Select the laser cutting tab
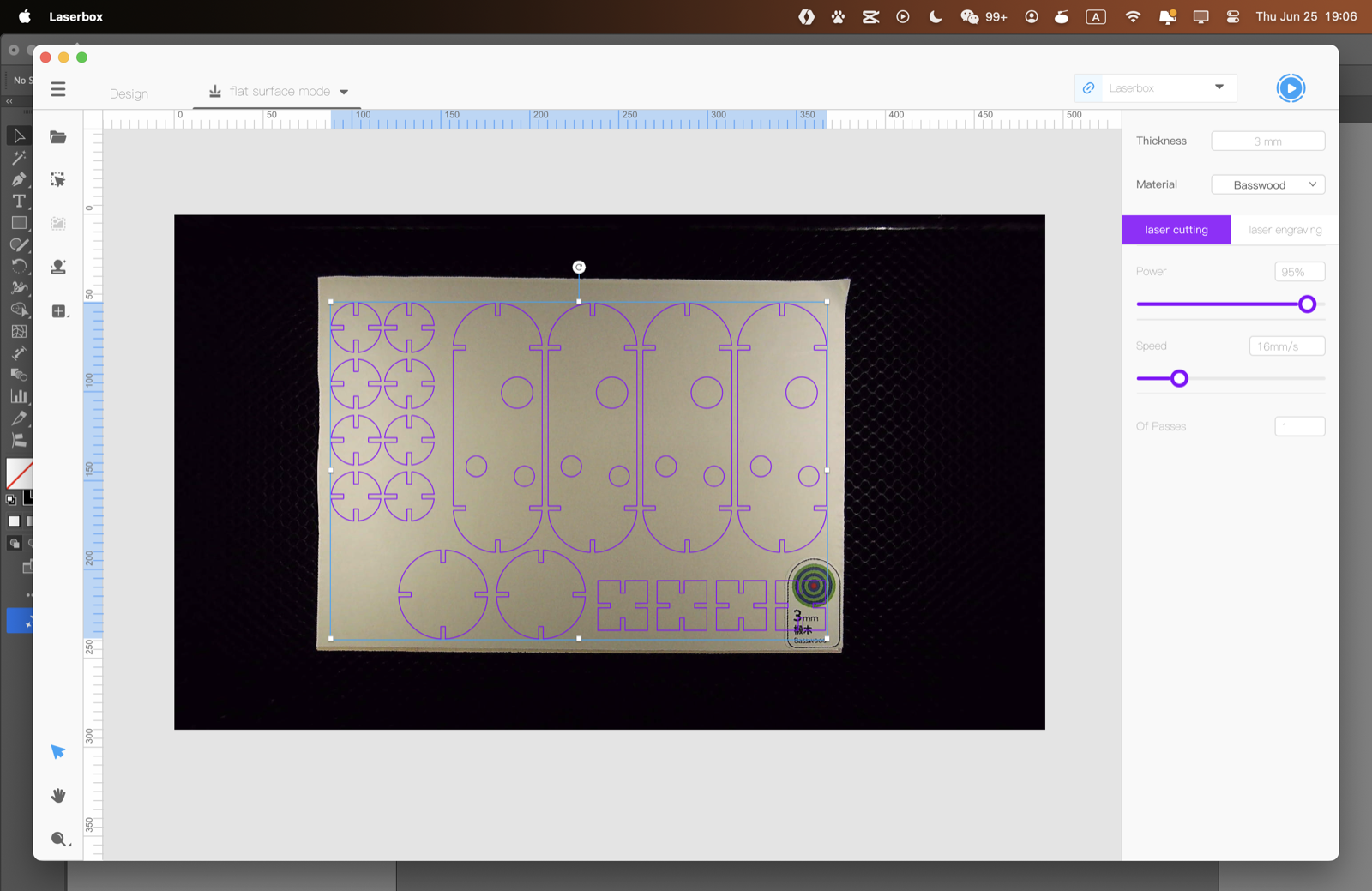Viewport: 1372px width, 891px height. pyautogui.click(x=1176, y=230)
